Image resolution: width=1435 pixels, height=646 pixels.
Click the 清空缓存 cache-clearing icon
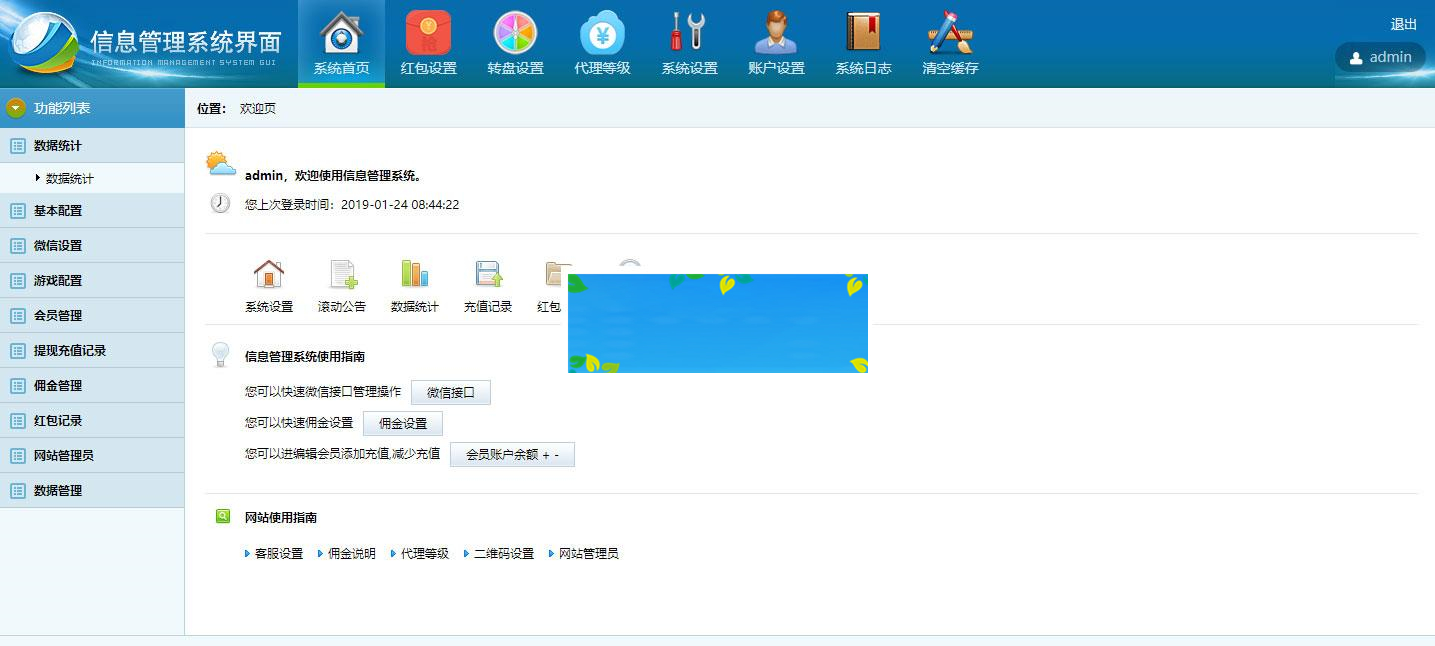948,42
